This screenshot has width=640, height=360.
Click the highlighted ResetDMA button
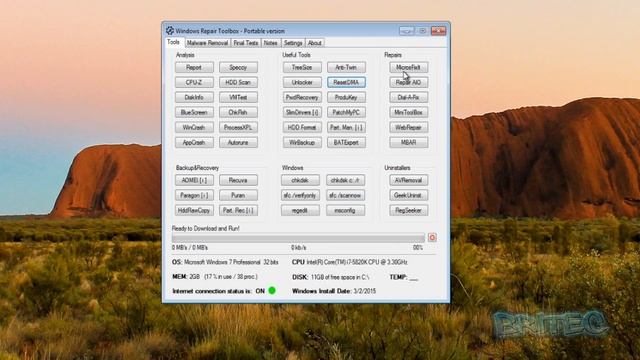tap(346, 82)
